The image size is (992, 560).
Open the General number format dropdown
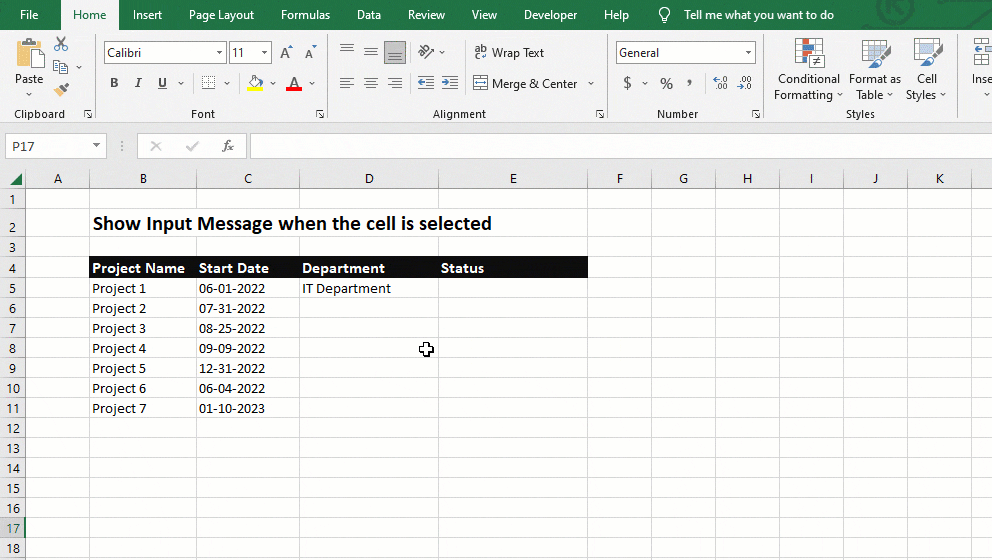(x=748, y=53)
